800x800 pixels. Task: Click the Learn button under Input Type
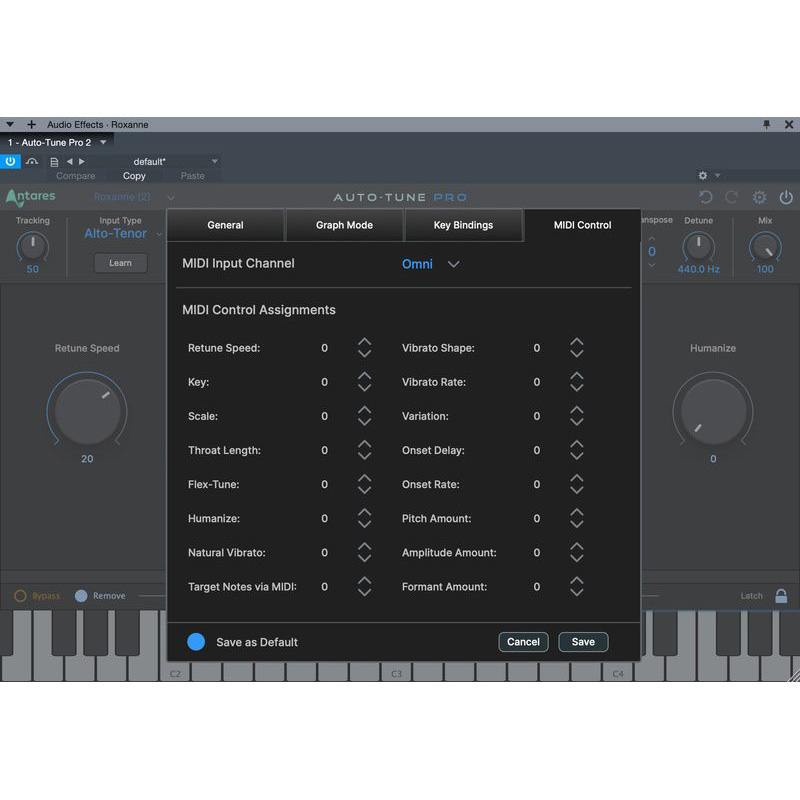pos(120,263)
